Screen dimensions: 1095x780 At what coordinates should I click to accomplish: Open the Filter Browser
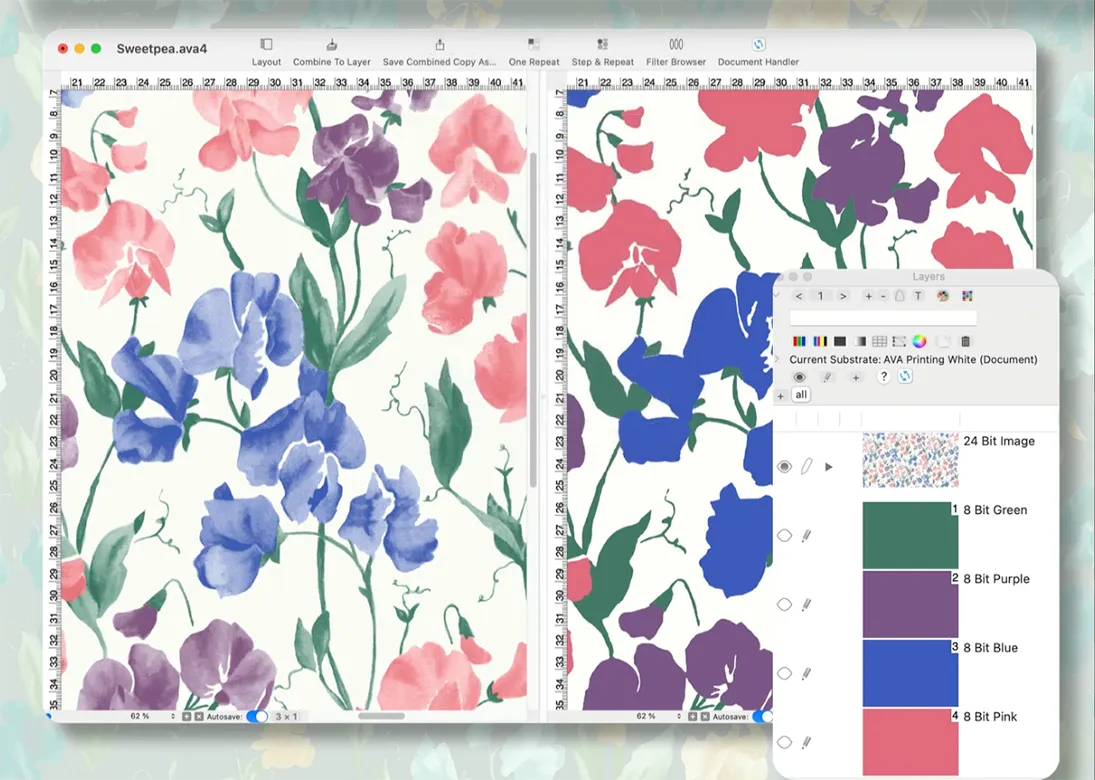point(676,45)
